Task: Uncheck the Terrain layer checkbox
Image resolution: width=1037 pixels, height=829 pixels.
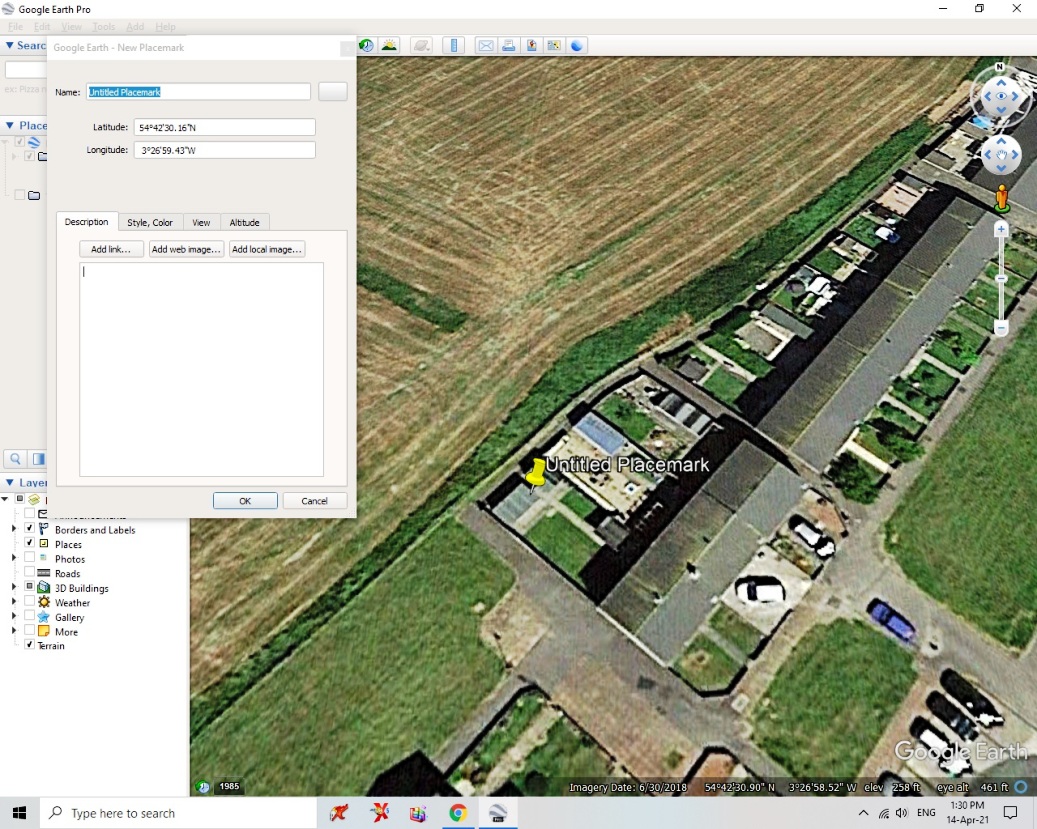Action: point(29,644)
